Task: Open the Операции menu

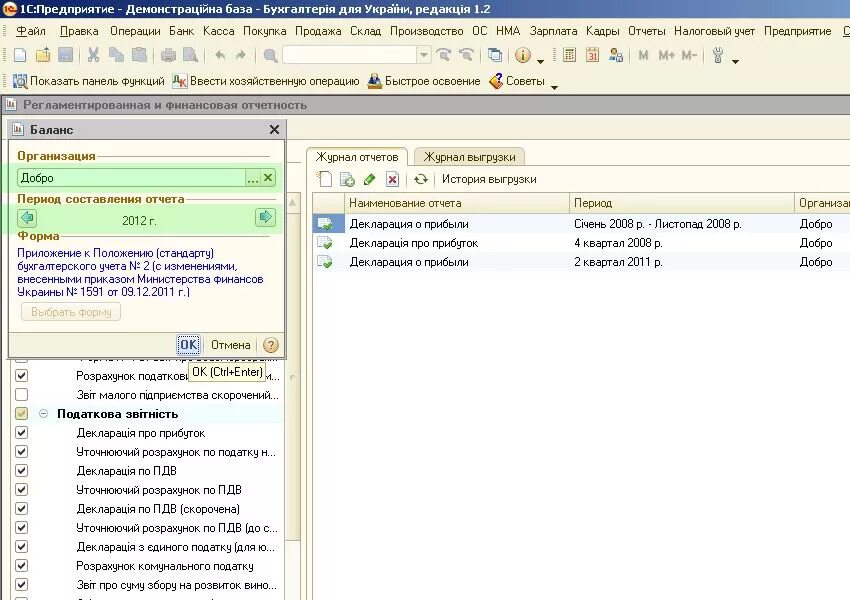Action: (135, 31)
